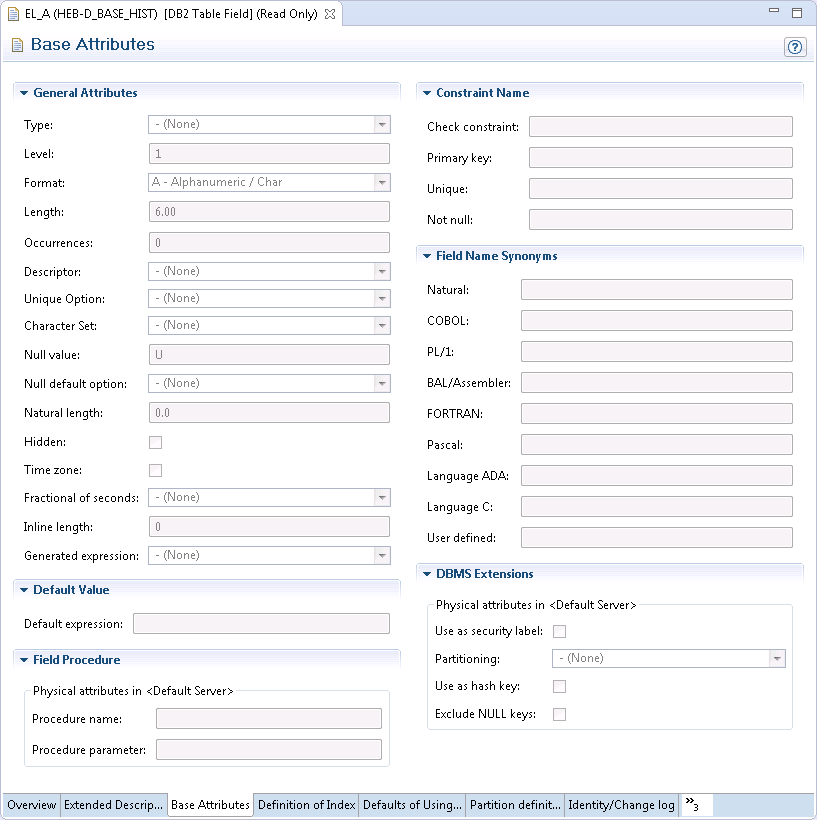Click the hidden tabs overflow chevron
The image size is (817, 820).
click(692, 804)
